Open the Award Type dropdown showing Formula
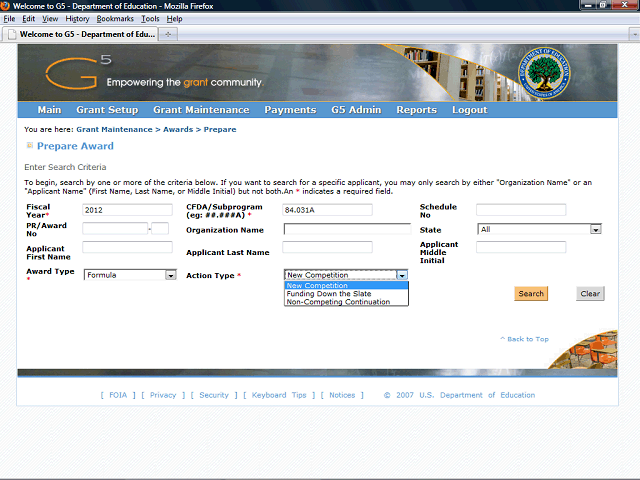The width and height of the screenshot is (640, 480). pyautogui.click(x=130, y=275)
